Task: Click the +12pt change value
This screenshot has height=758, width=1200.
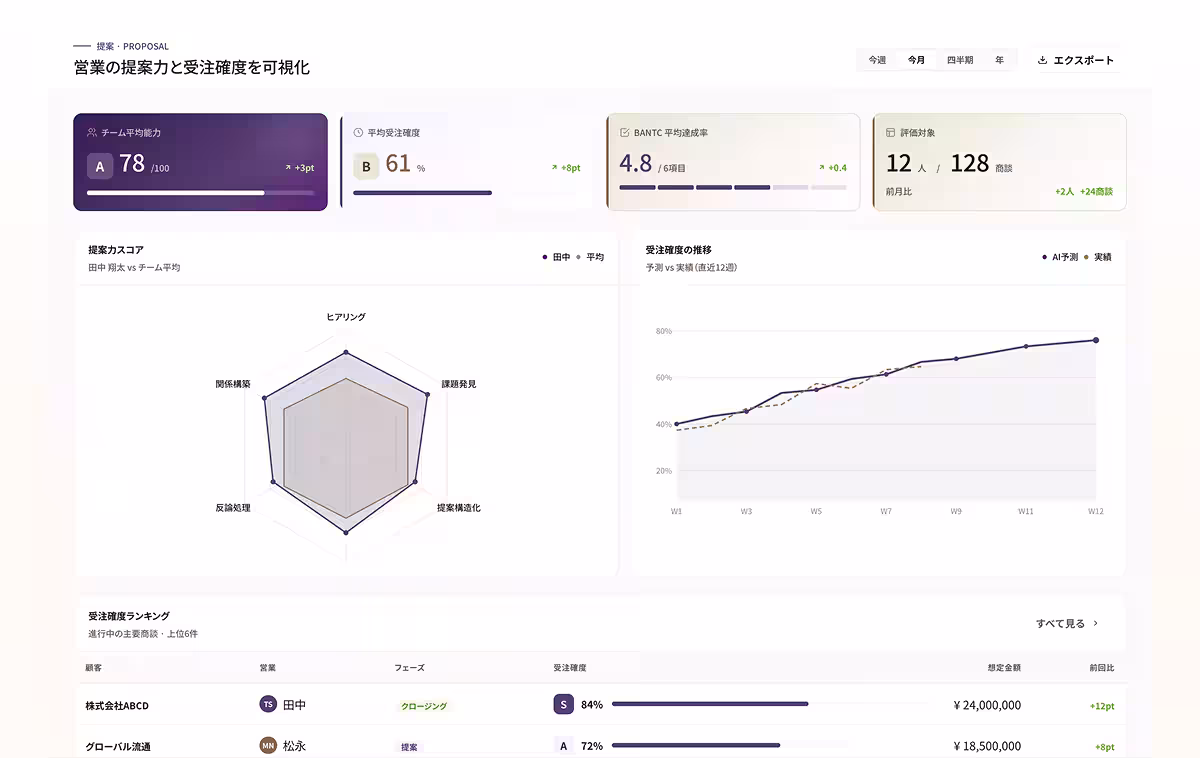Action: (1102, 706)
